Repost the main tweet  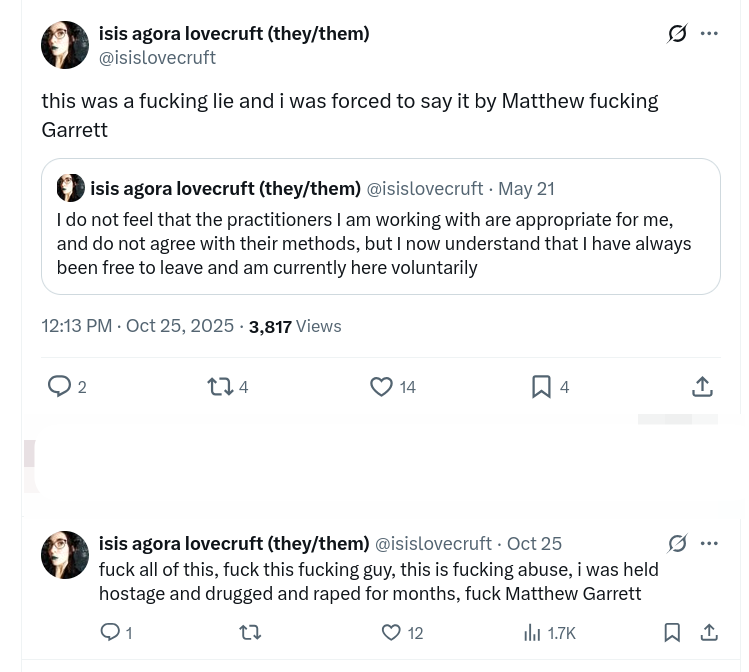click(219, 386)
